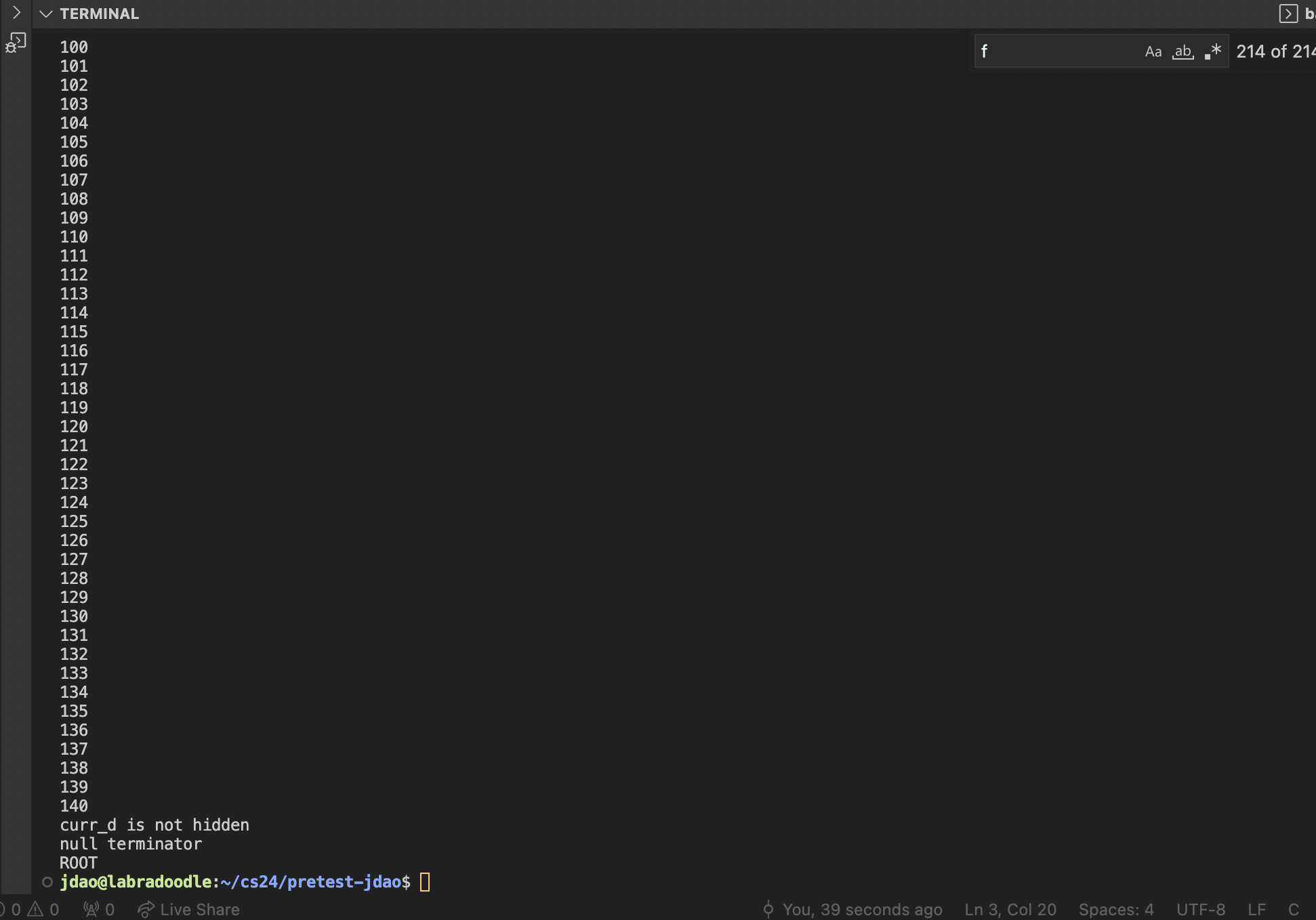Change indentation via Spaces: 4

pos(1115,909)
